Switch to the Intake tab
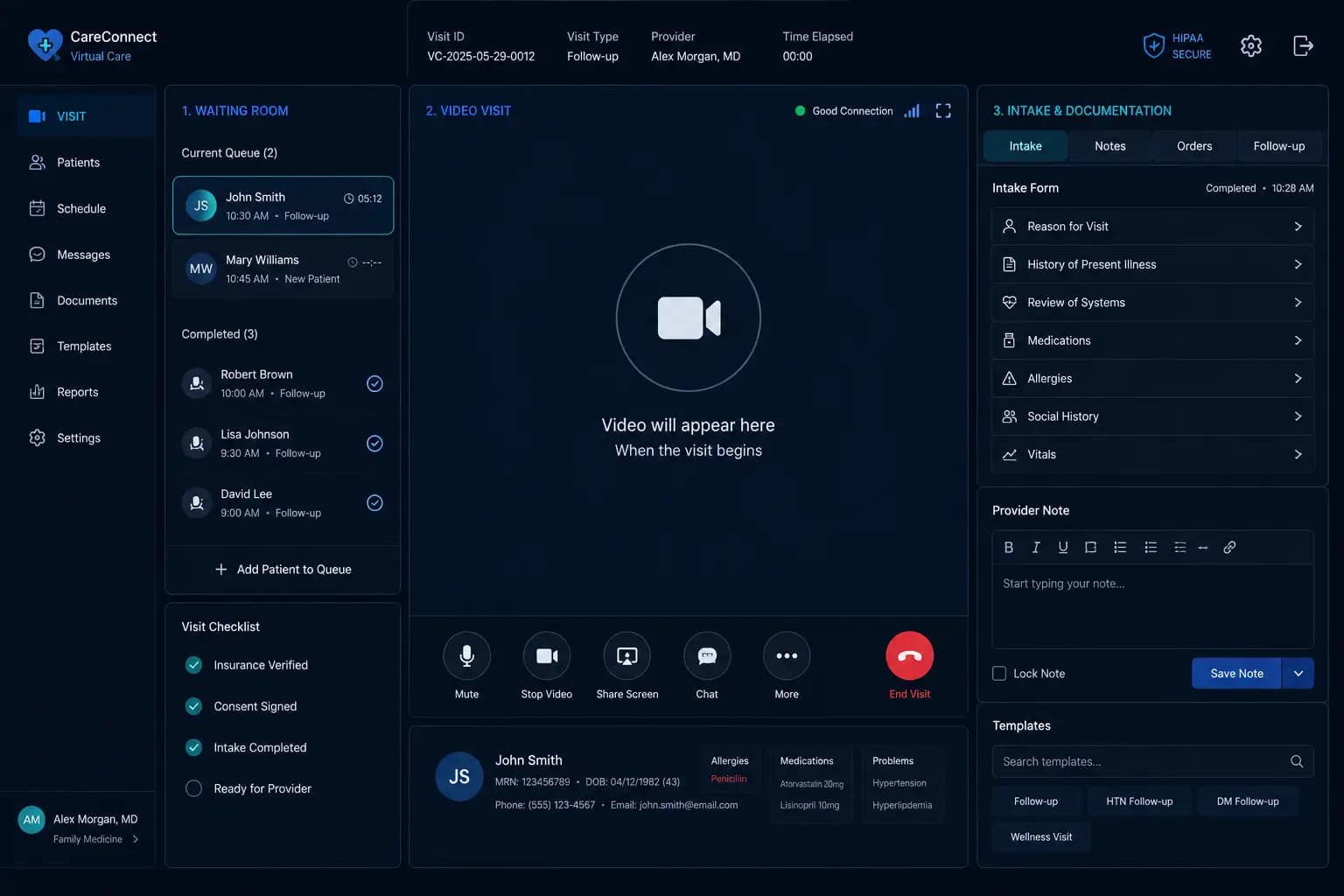Screen dimensions: 1344x896 click(1025, 146)
